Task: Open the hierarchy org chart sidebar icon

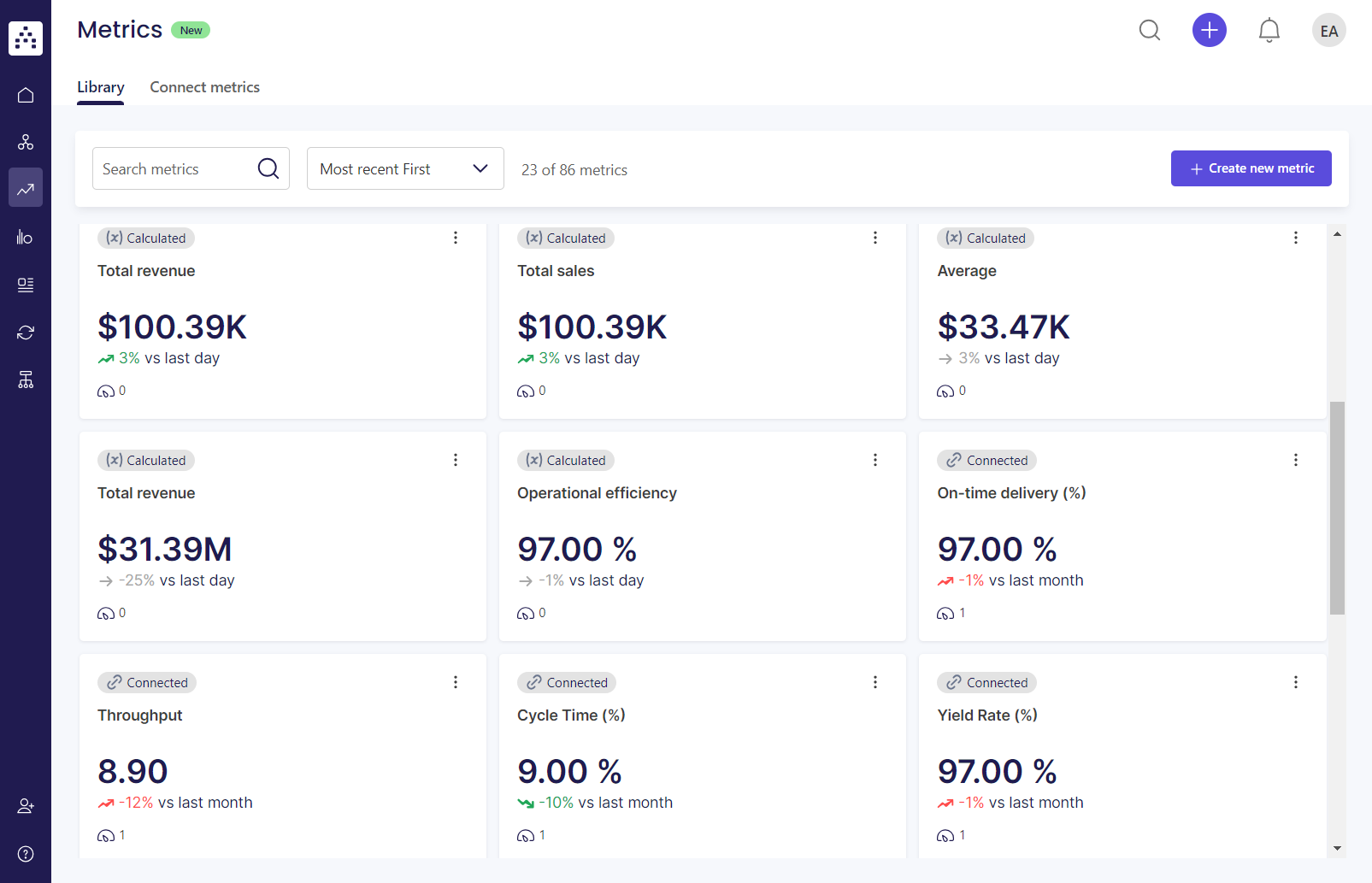Action: point(26,380)
